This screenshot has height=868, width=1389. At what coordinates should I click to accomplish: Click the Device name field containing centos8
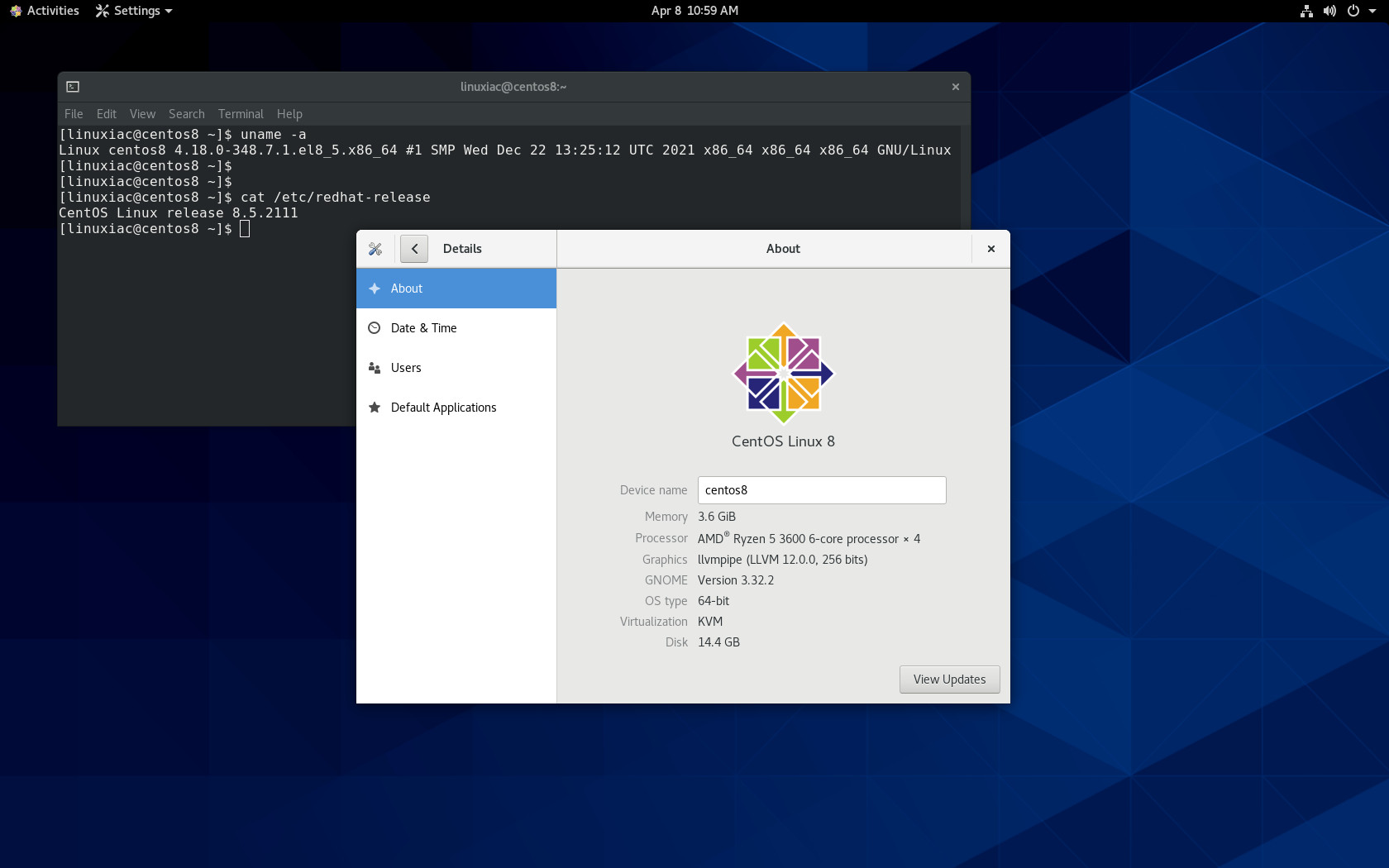click(x=822, y=490)
